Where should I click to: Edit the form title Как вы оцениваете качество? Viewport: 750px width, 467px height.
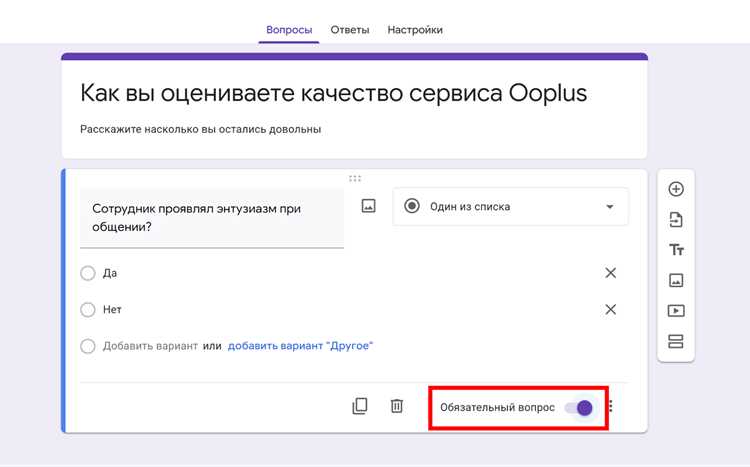[x=333, y=92]
